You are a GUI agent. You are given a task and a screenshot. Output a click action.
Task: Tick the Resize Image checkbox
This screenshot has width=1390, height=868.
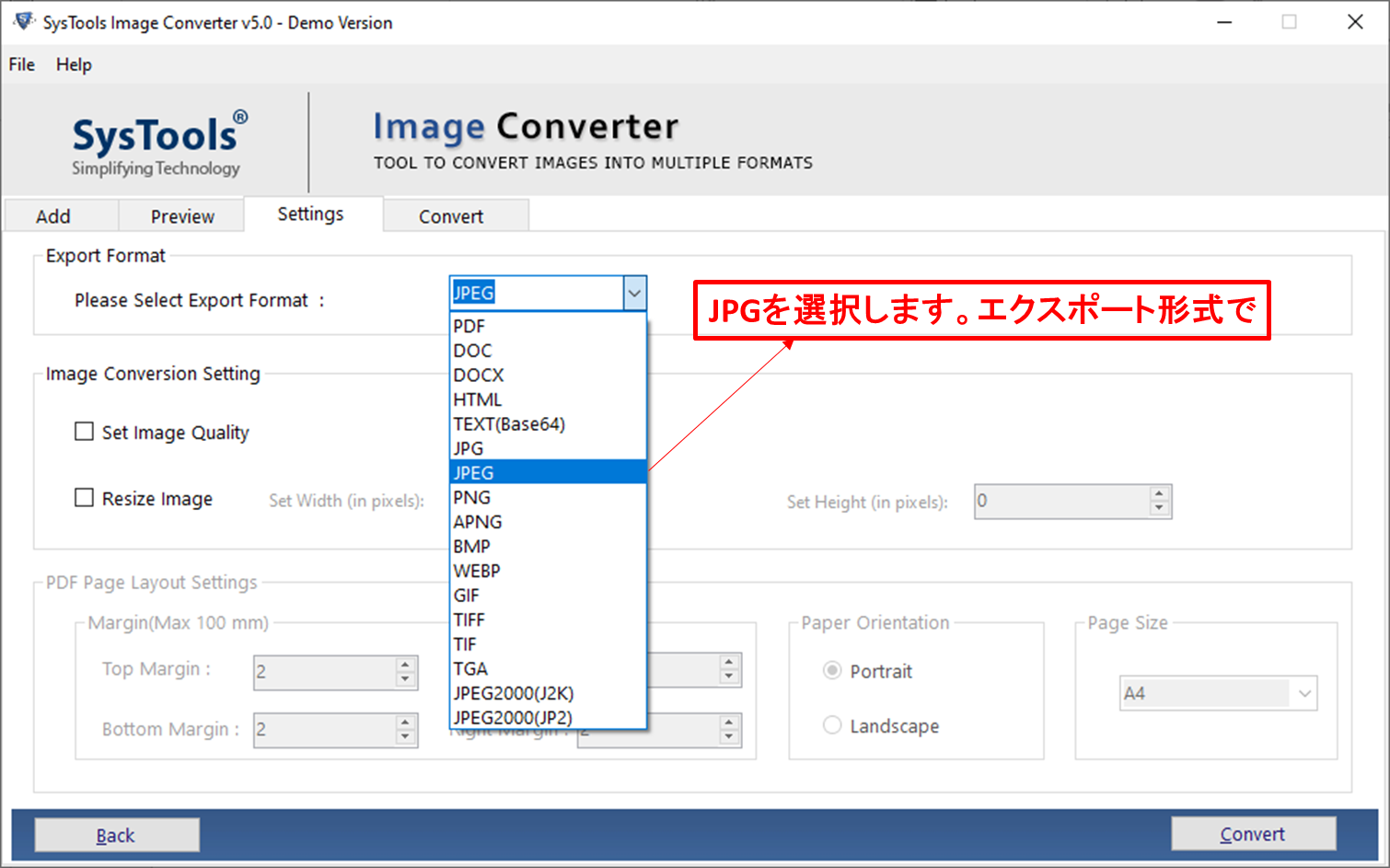coord(84,498)
